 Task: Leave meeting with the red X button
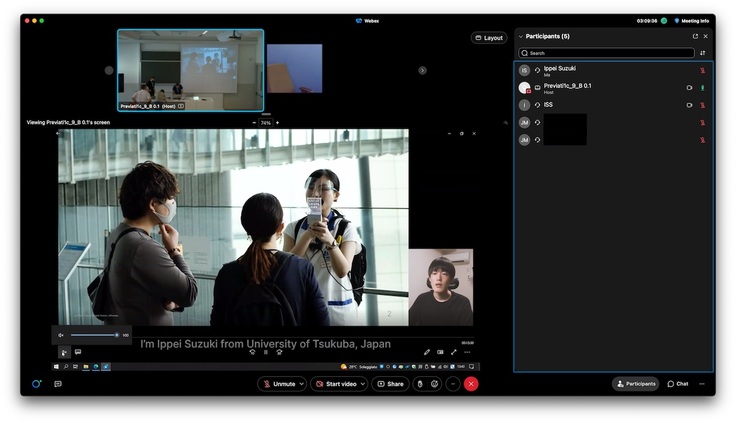click(471, 384)
